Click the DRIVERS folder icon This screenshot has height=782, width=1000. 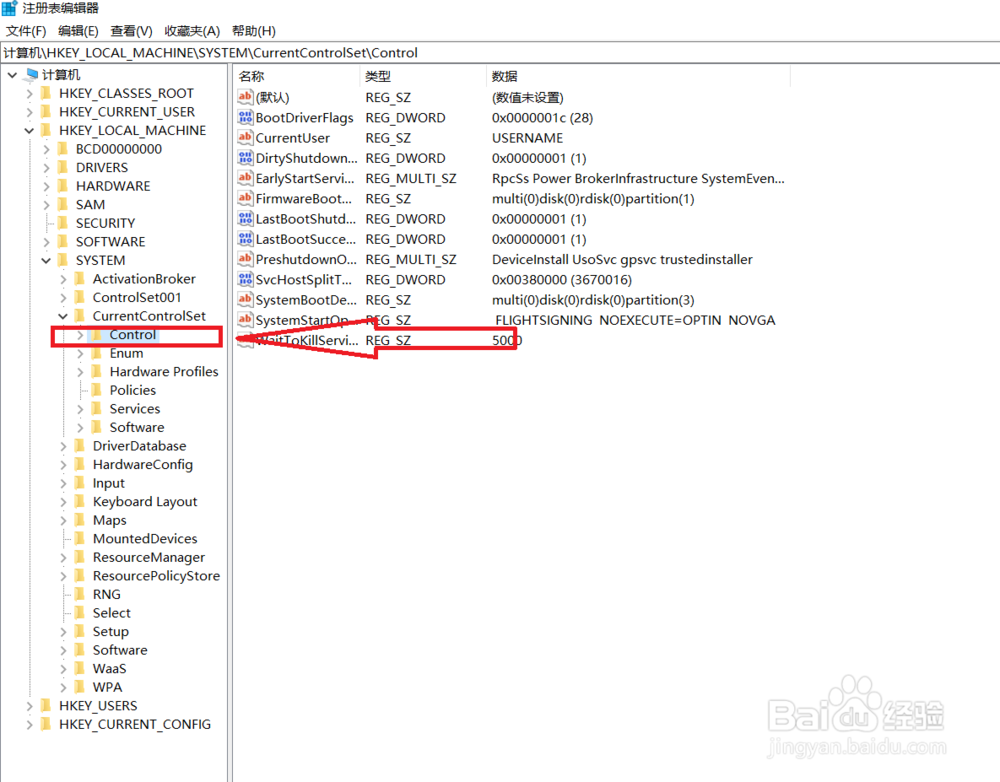click(x=62, y=167)
